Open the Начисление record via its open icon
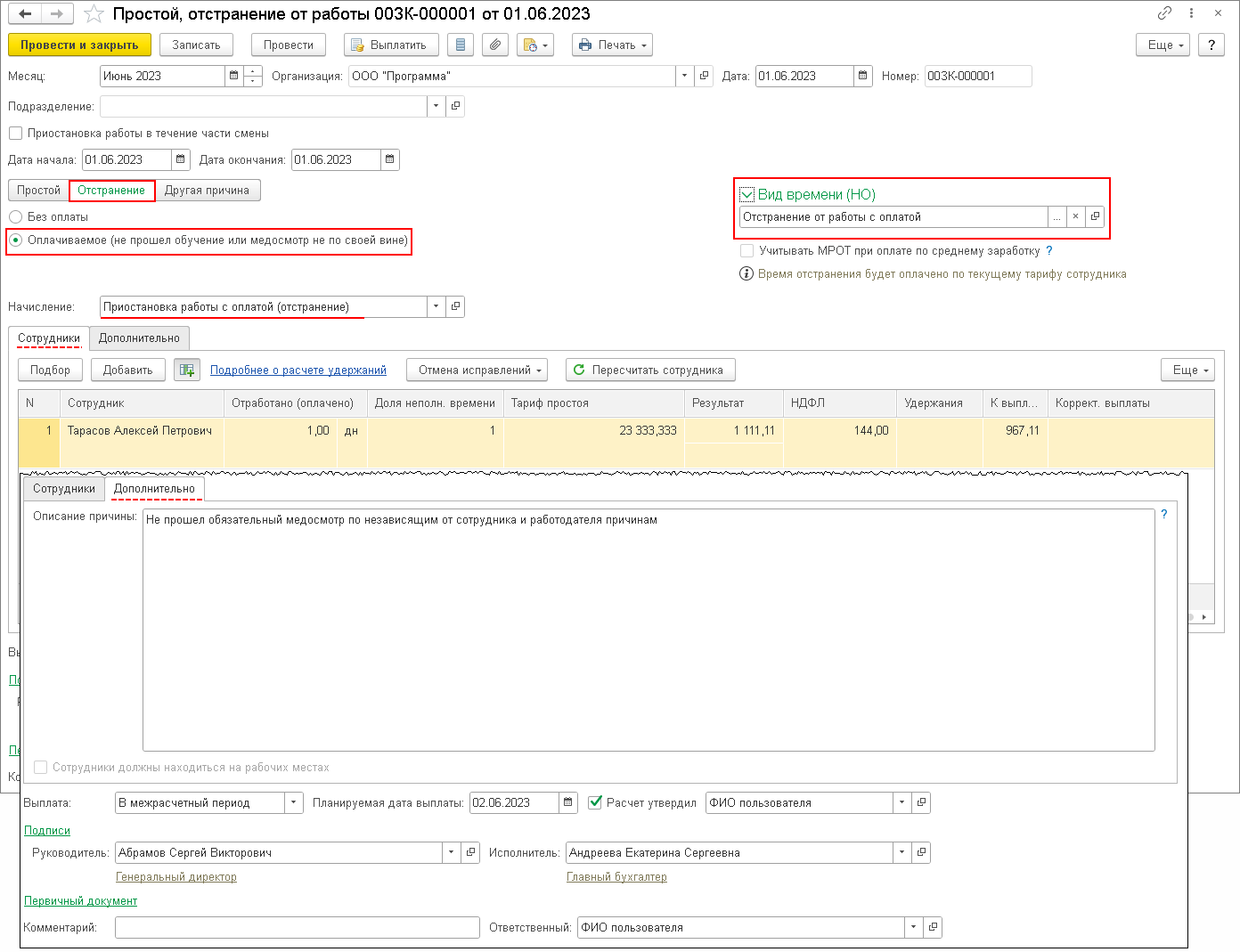This screenshot has width=1240, height=952. pos(455,306)
